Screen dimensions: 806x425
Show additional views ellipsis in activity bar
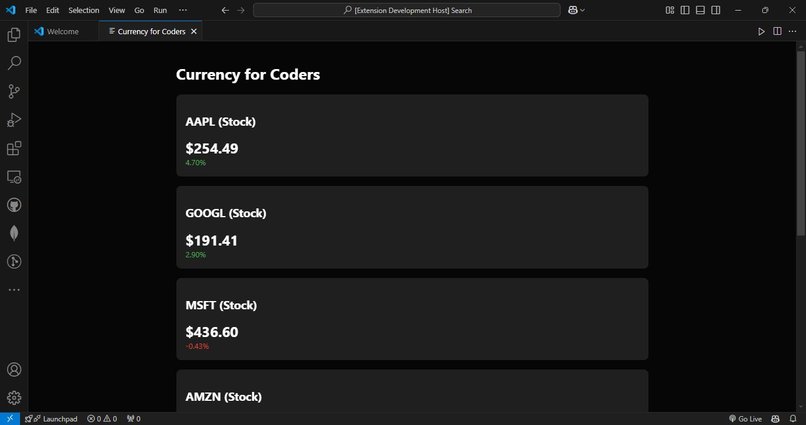coord(14,290)
